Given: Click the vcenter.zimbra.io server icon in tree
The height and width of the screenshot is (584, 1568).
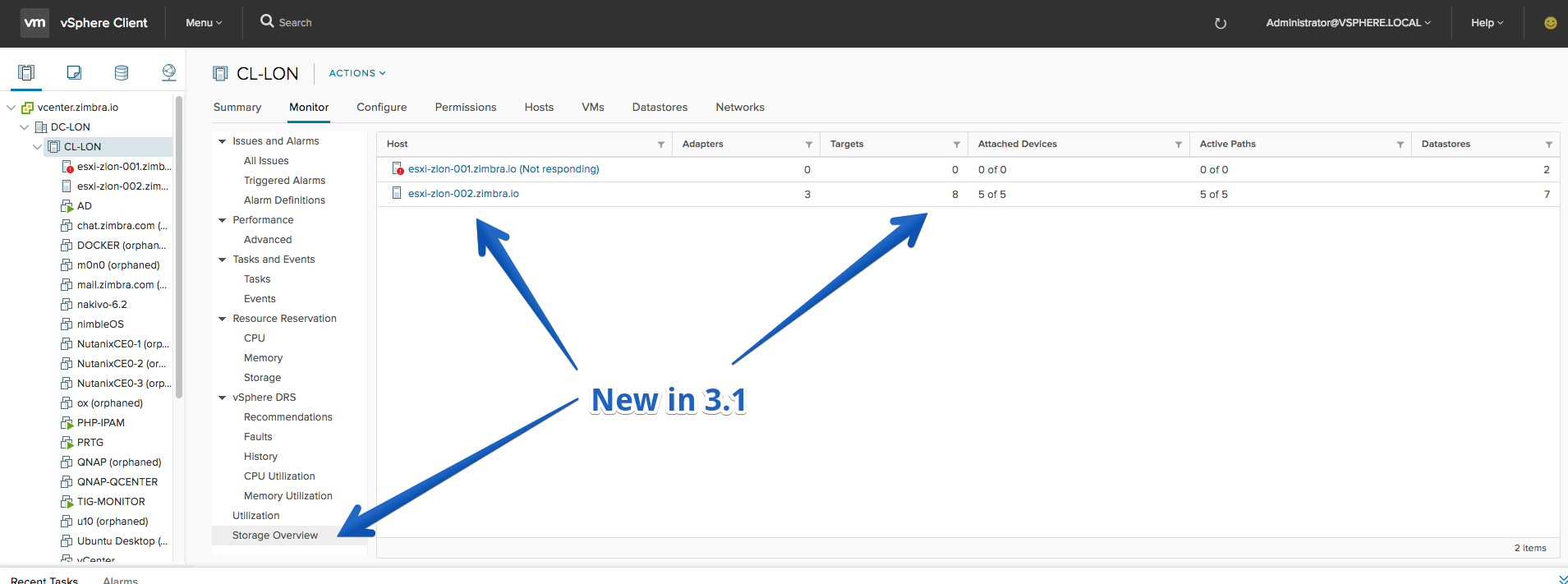Looking at the screenshot, I should pos(27,108).
